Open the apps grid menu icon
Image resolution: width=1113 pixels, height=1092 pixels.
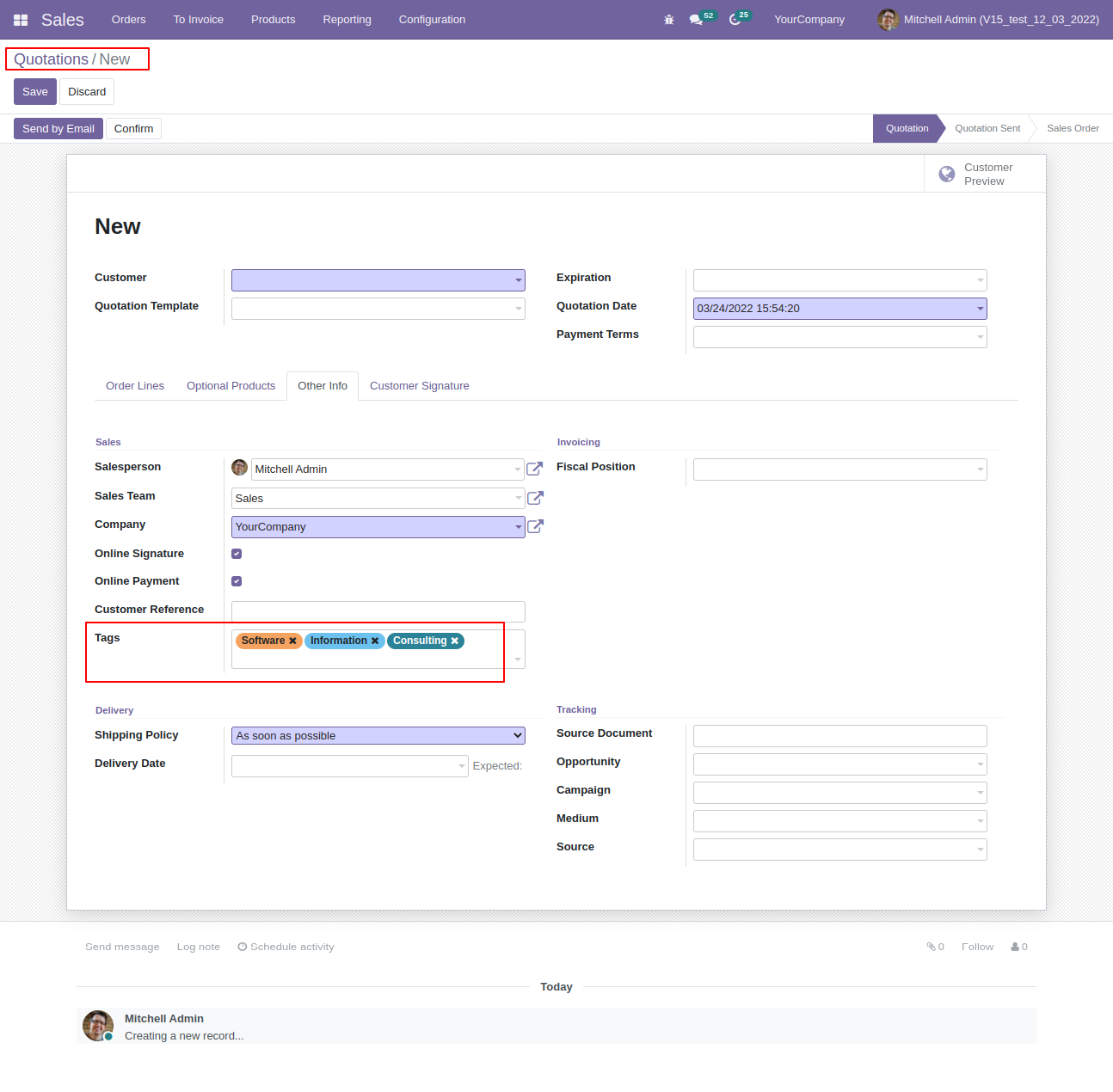pyautogui.click(x=21, y=20)
